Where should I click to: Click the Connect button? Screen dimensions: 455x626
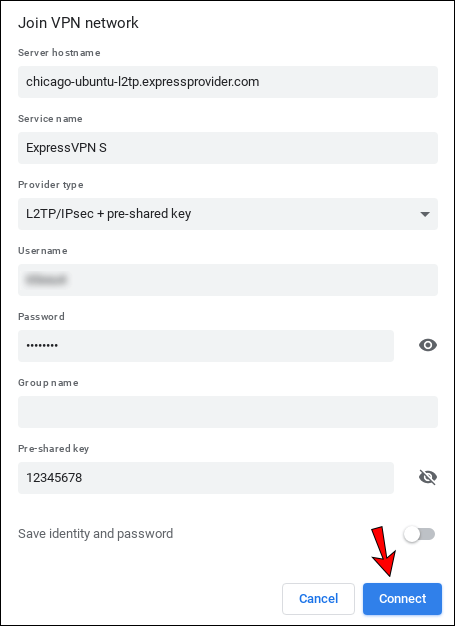coord(402,599)
